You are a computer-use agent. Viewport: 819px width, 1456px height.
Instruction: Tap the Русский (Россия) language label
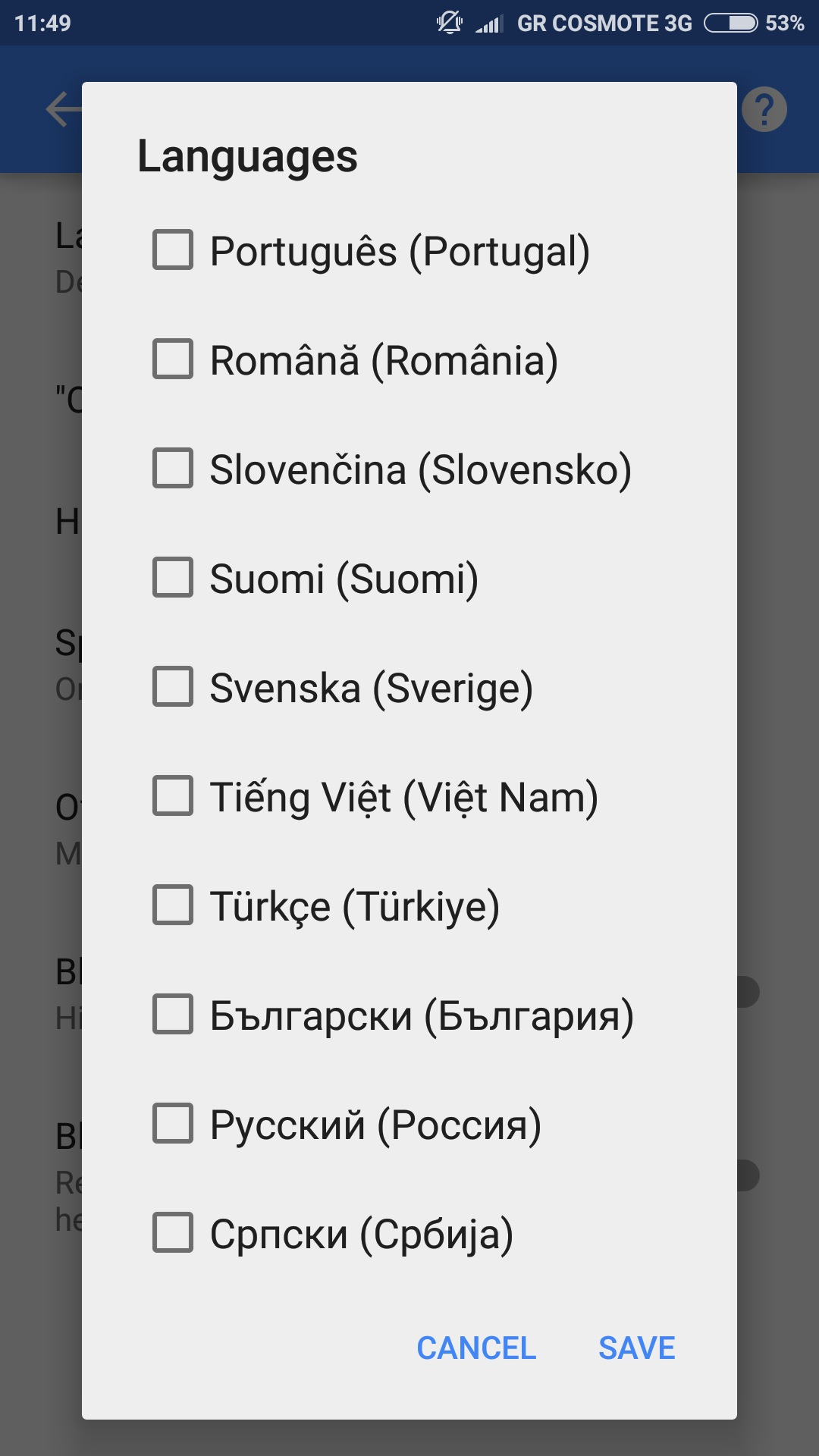[375, 1125]
